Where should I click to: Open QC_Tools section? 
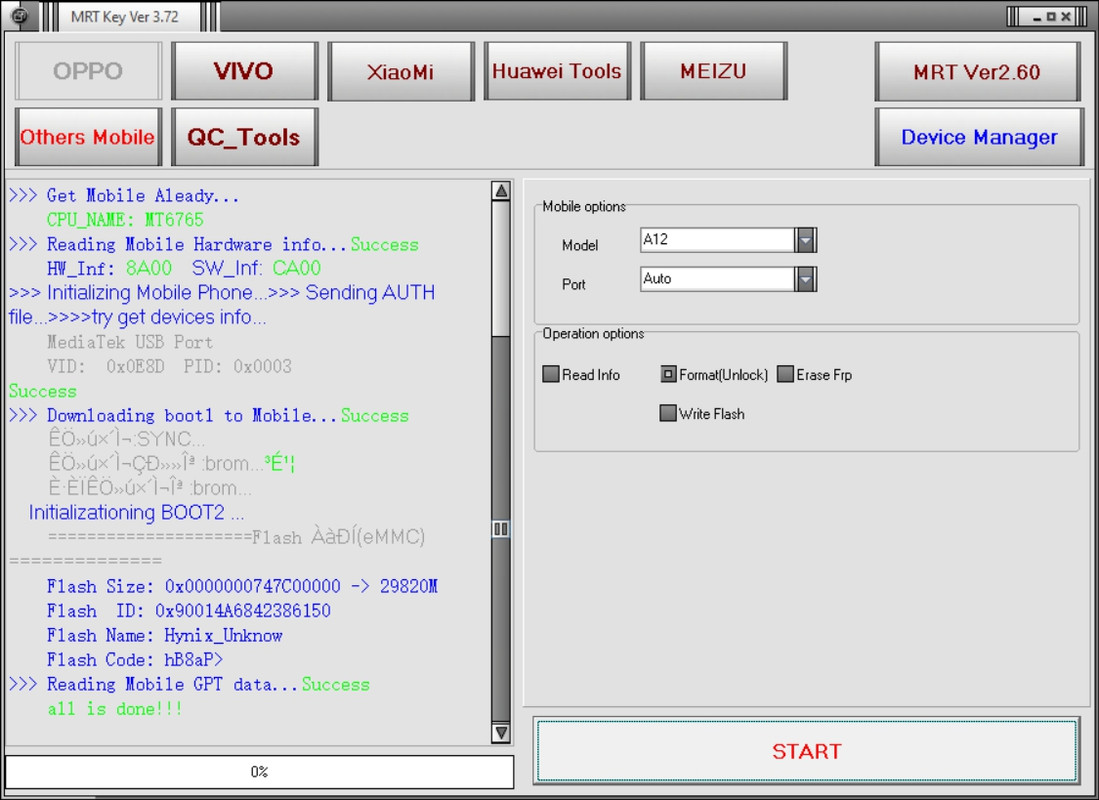pyautogui.click(x=244, y=137)
